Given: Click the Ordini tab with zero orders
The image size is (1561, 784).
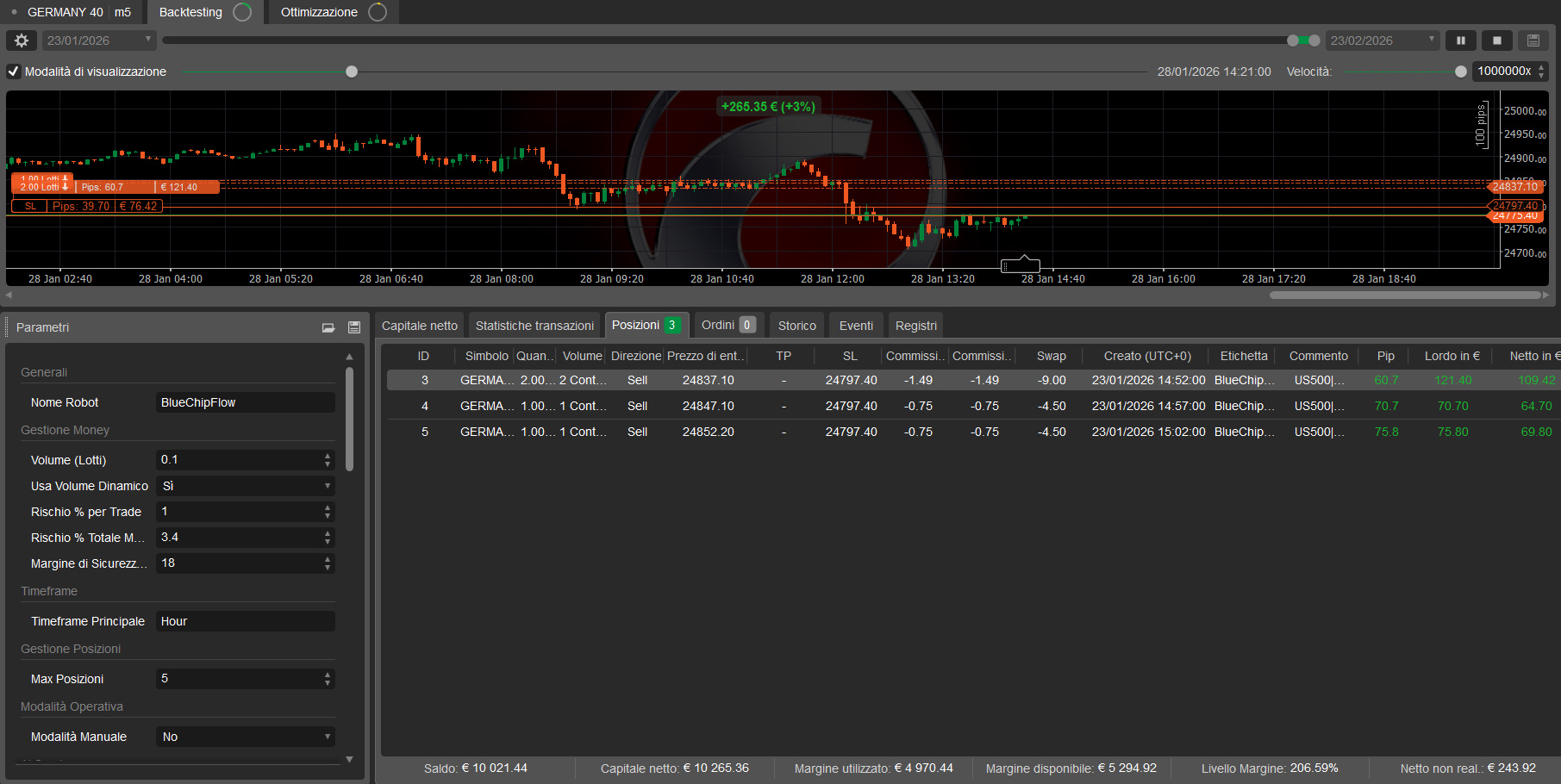Looking at the screenshot, I should coord(727,325).
